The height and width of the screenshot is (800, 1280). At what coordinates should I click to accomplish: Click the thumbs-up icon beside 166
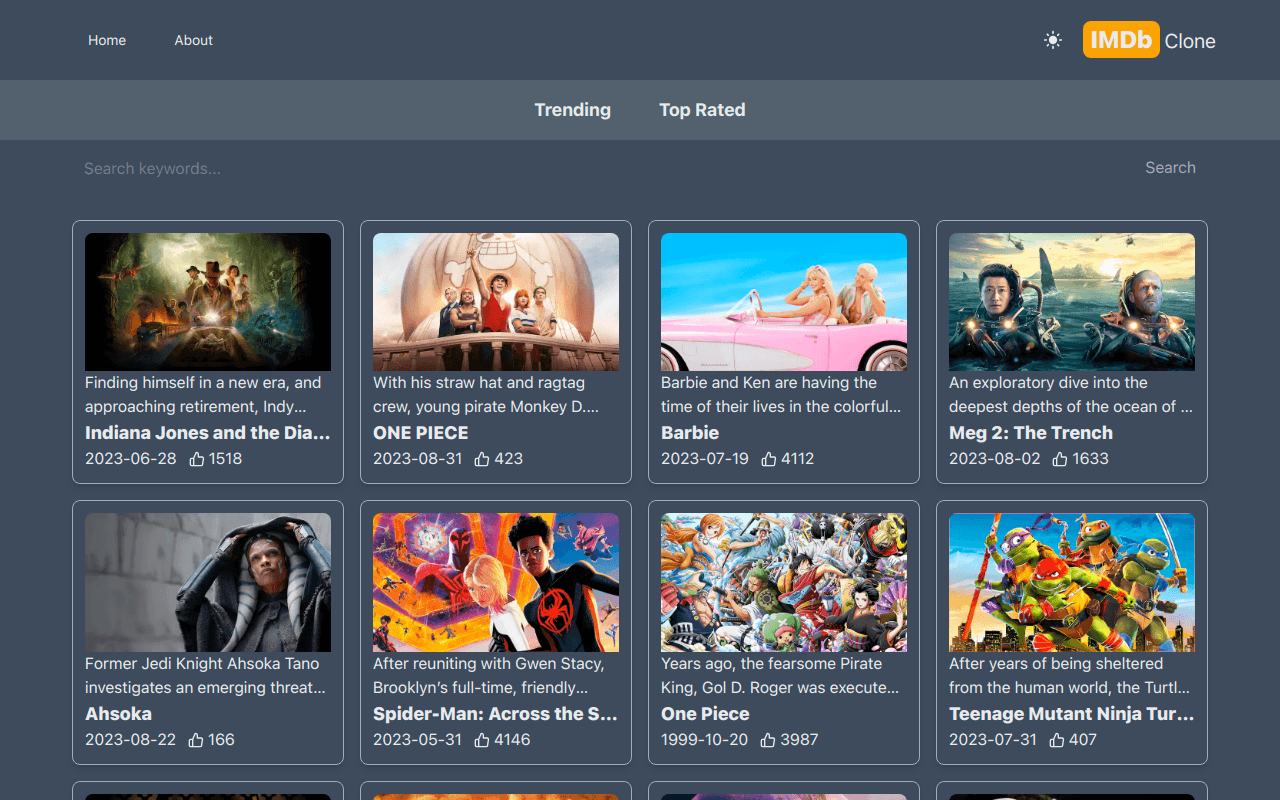pos(196,740)
